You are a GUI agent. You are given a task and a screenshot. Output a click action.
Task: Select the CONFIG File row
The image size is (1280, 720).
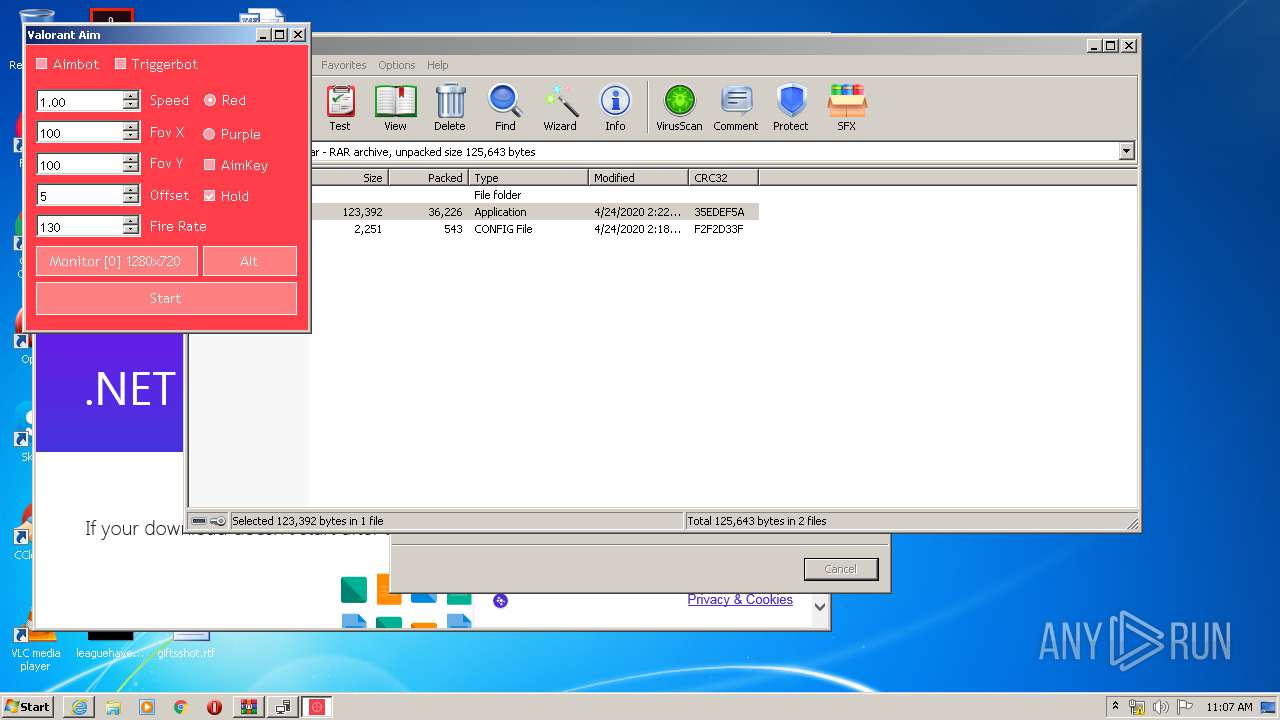click(533, 229)
